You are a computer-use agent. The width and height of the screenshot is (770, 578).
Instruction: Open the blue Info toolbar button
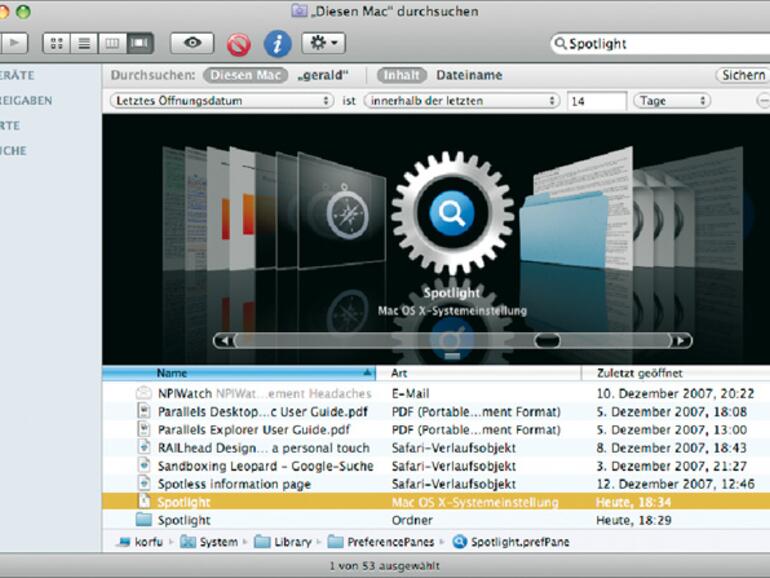277,44
